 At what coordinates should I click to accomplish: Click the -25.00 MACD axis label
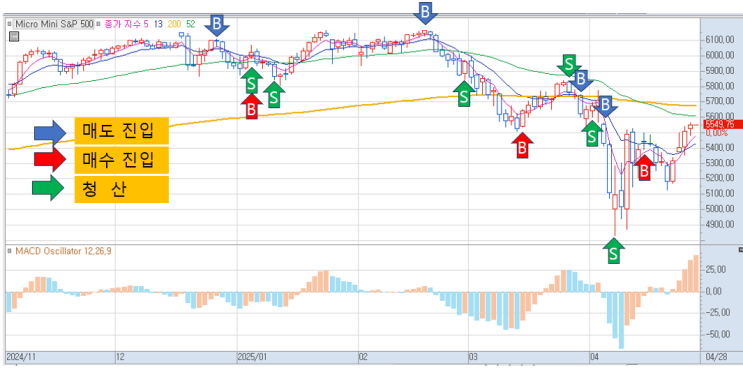[x=719, y=312]
